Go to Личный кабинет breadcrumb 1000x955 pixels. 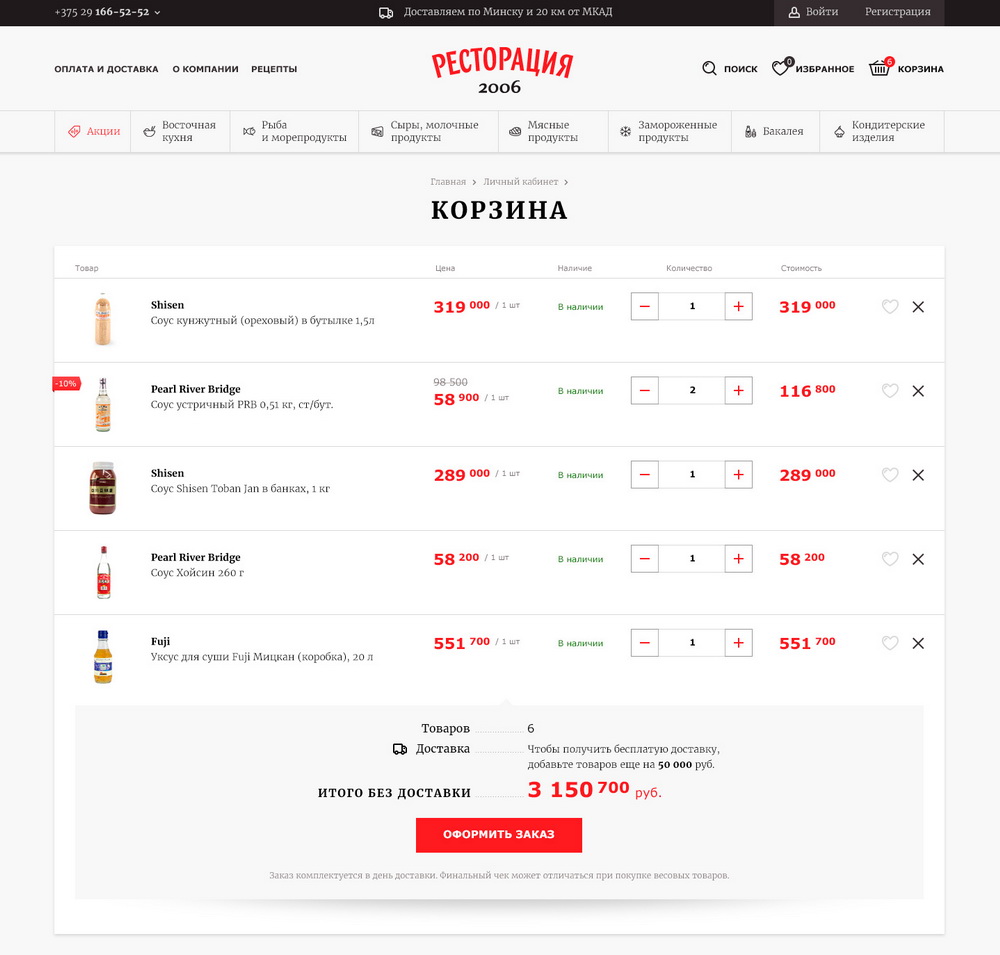(520, 182)
